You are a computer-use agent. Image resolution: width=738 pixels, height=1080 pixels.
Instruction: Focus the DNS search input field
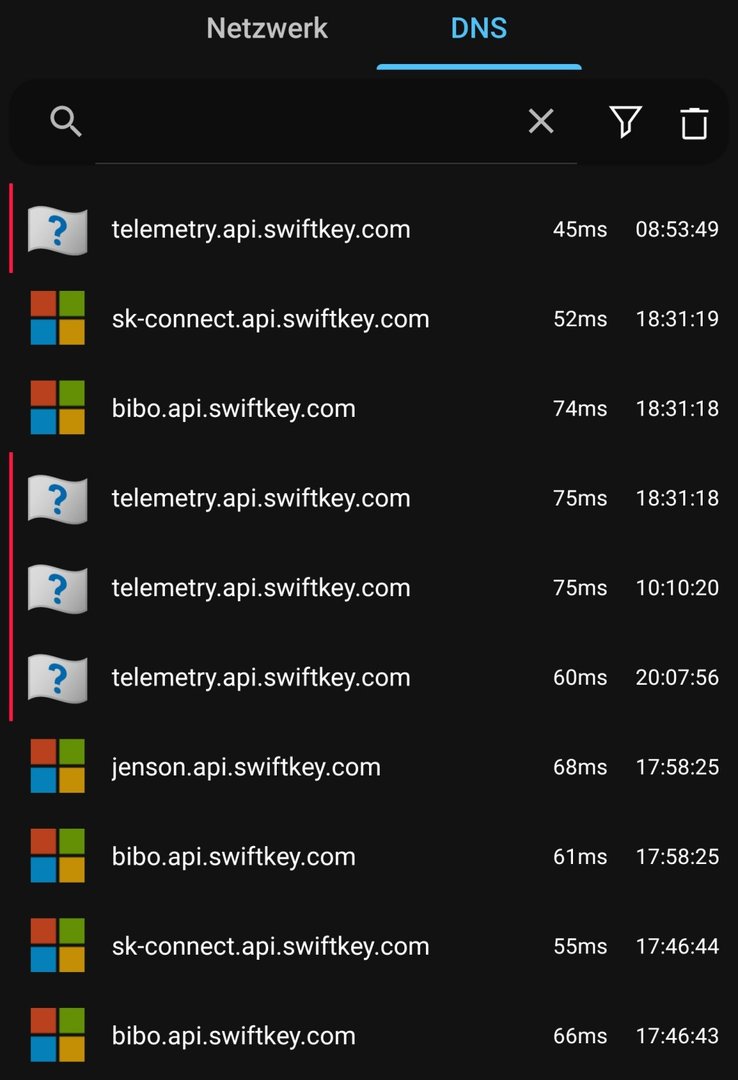(x=300, y=122)
